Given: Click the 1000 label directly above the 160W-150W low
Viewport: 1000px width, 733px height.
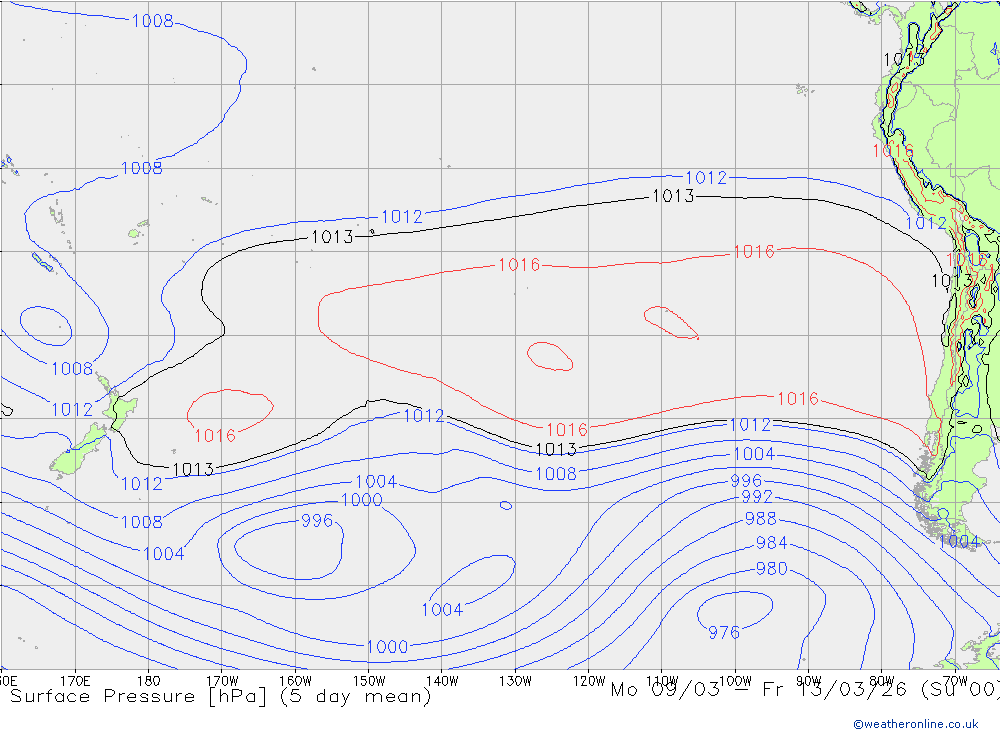Looking at the screenshot, I should [362, 500].
